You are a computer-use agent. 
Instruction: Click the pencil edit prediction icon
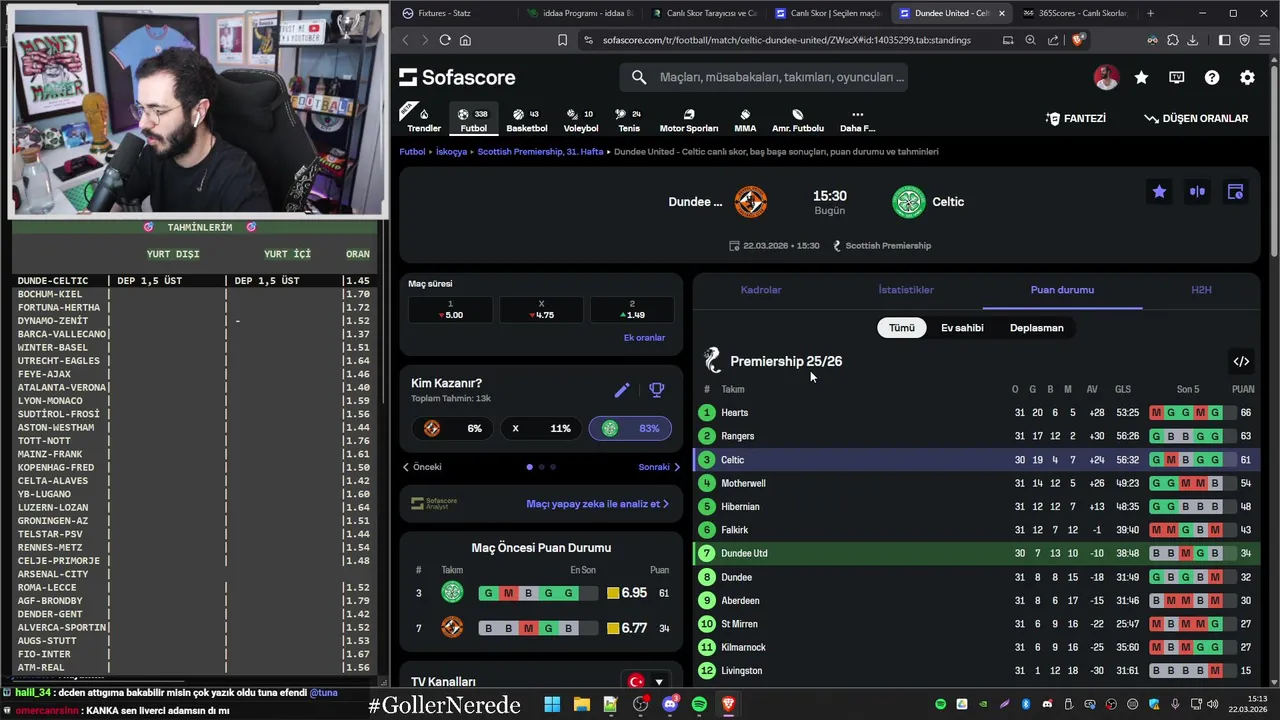[x=622, y=390]
